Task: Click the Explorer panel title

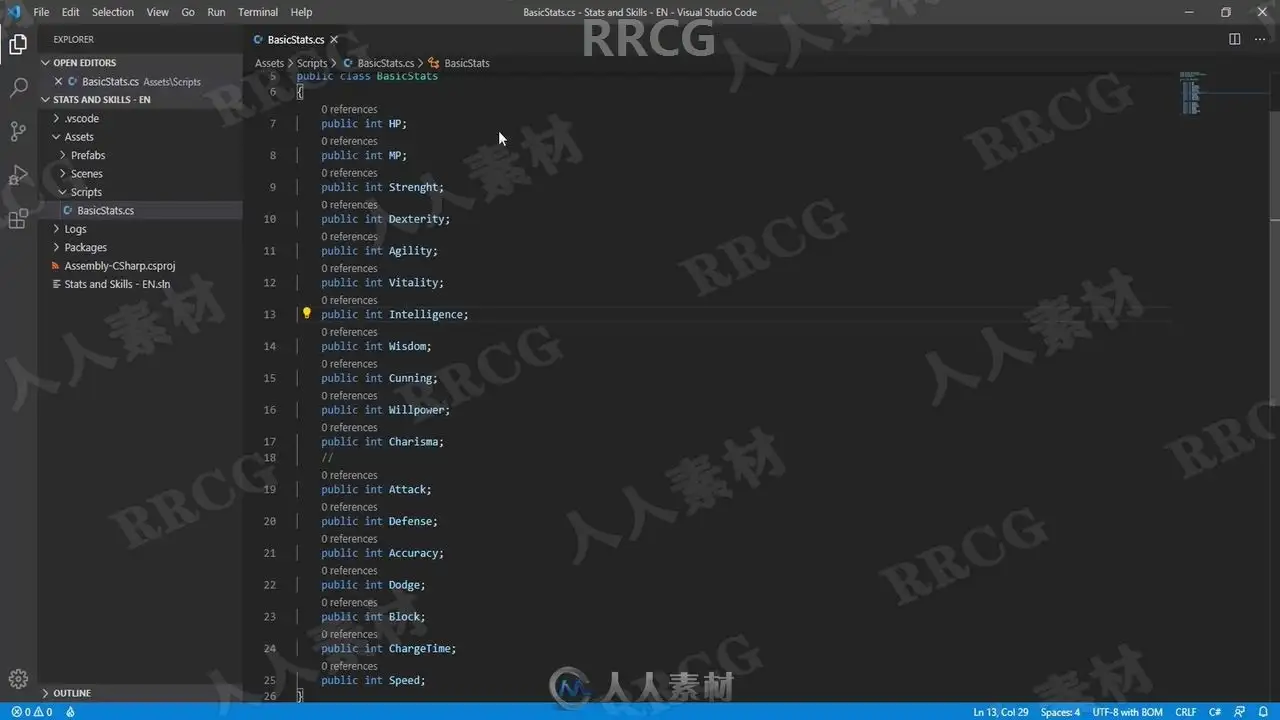Action: click(x=73, y=39)
